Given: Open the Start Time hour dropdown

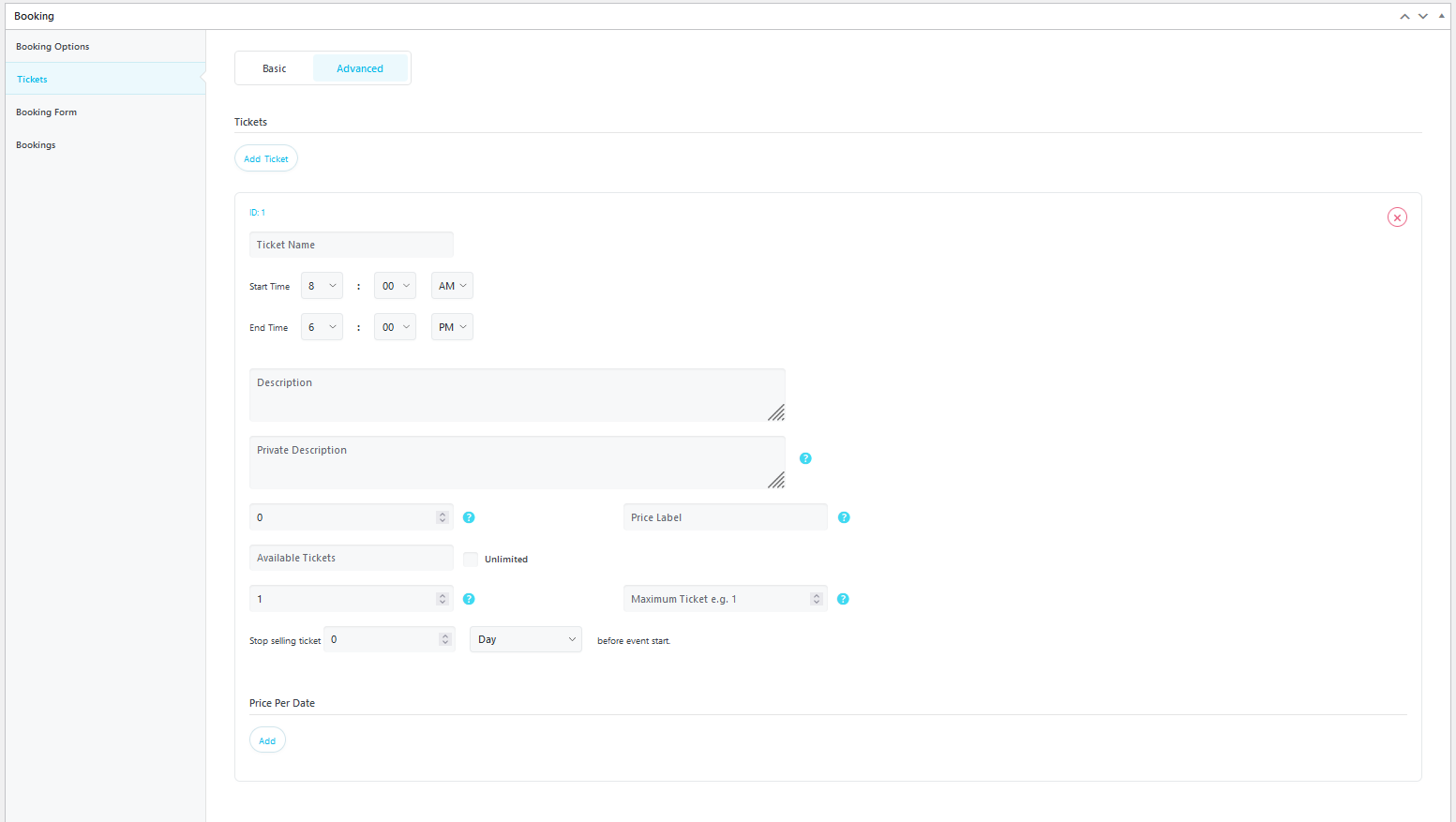Looking at the screenshot, I should (x=322, y=286).
